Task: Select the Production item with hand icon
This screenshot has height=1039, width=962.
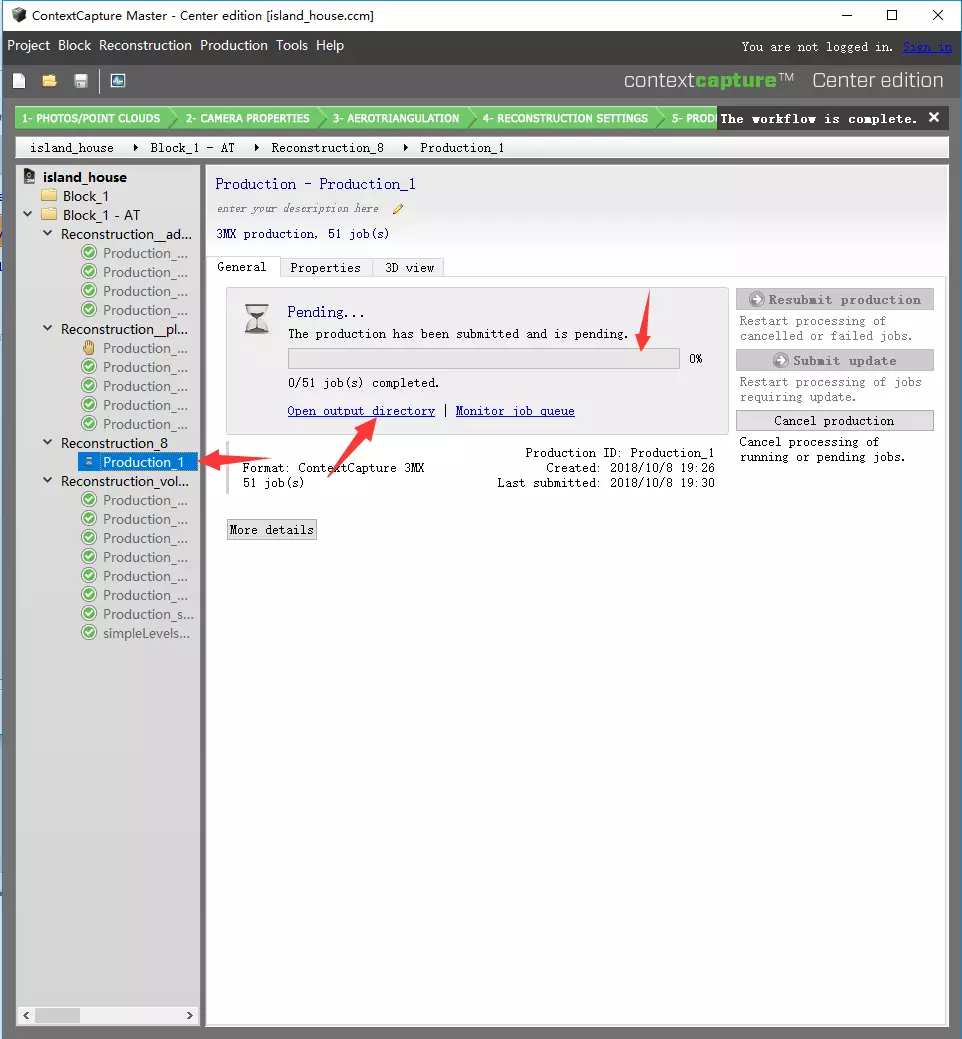Action: [x=135, y=348]
